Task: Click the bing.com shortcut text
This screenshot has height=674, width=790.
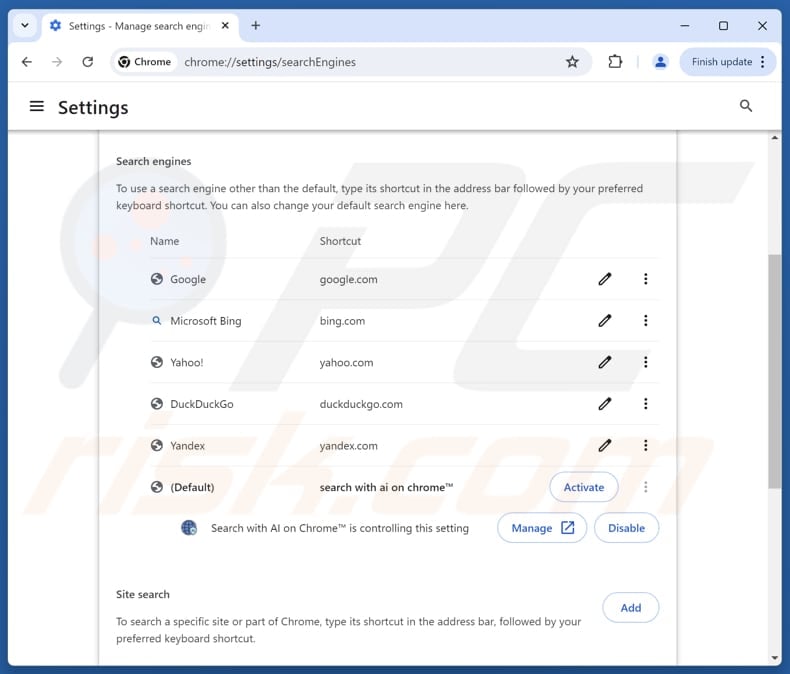Action: [x=342, y=321]
